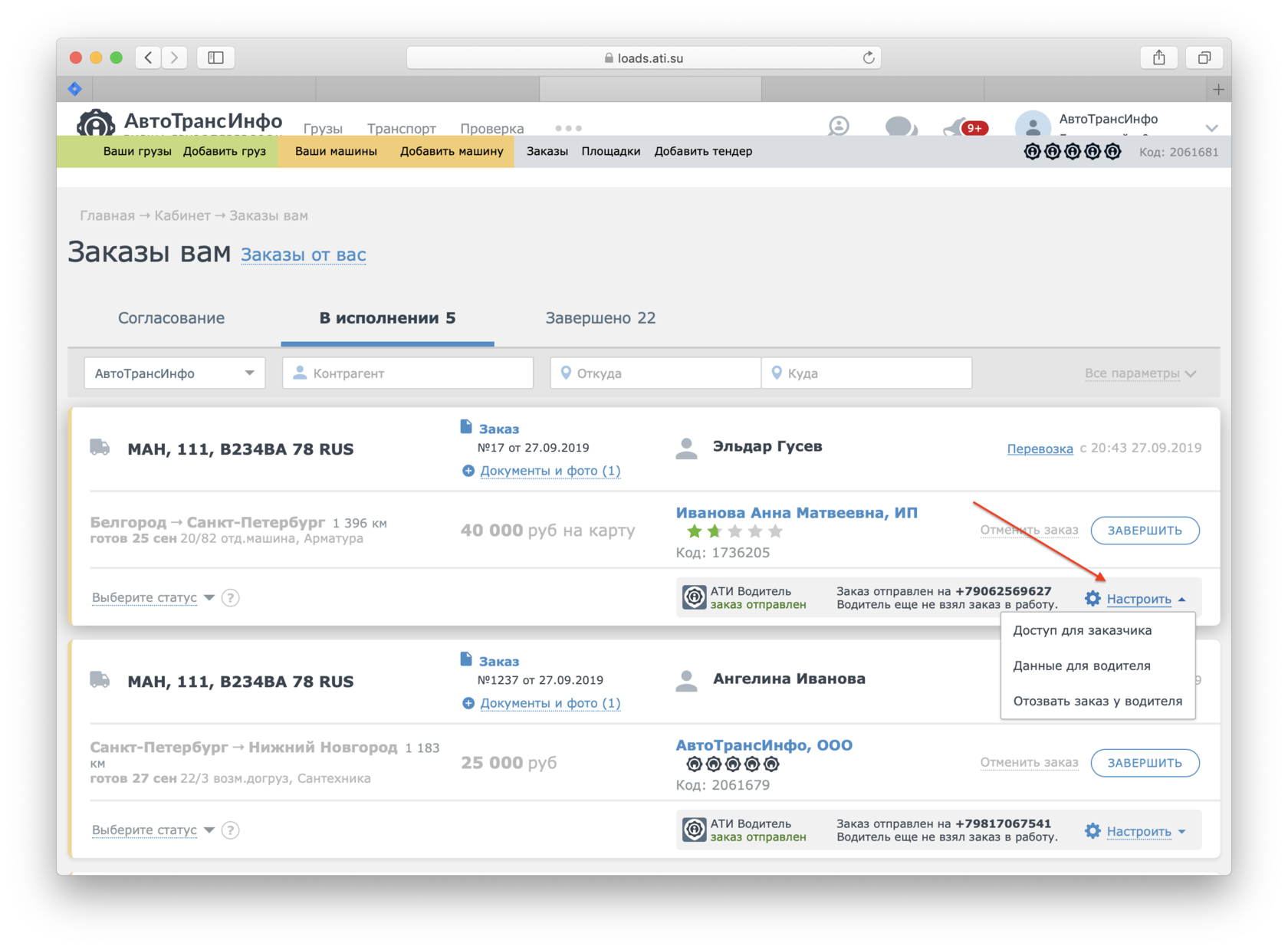Viewport: 1288px width, 950px height.
Task: Click the loads.ati.su address bar
Action: (x=643, y=58)
